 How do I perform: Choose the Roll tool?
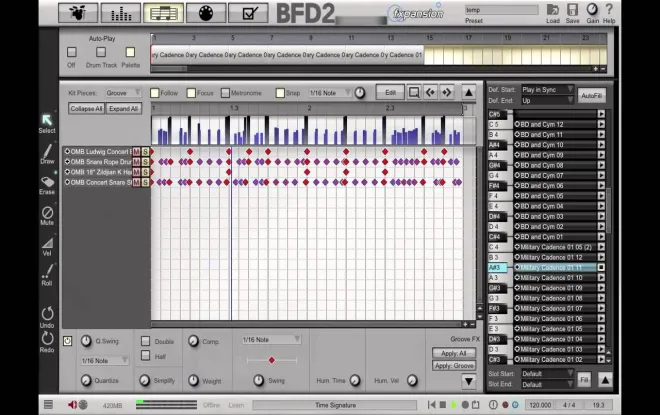click(47, 271)
